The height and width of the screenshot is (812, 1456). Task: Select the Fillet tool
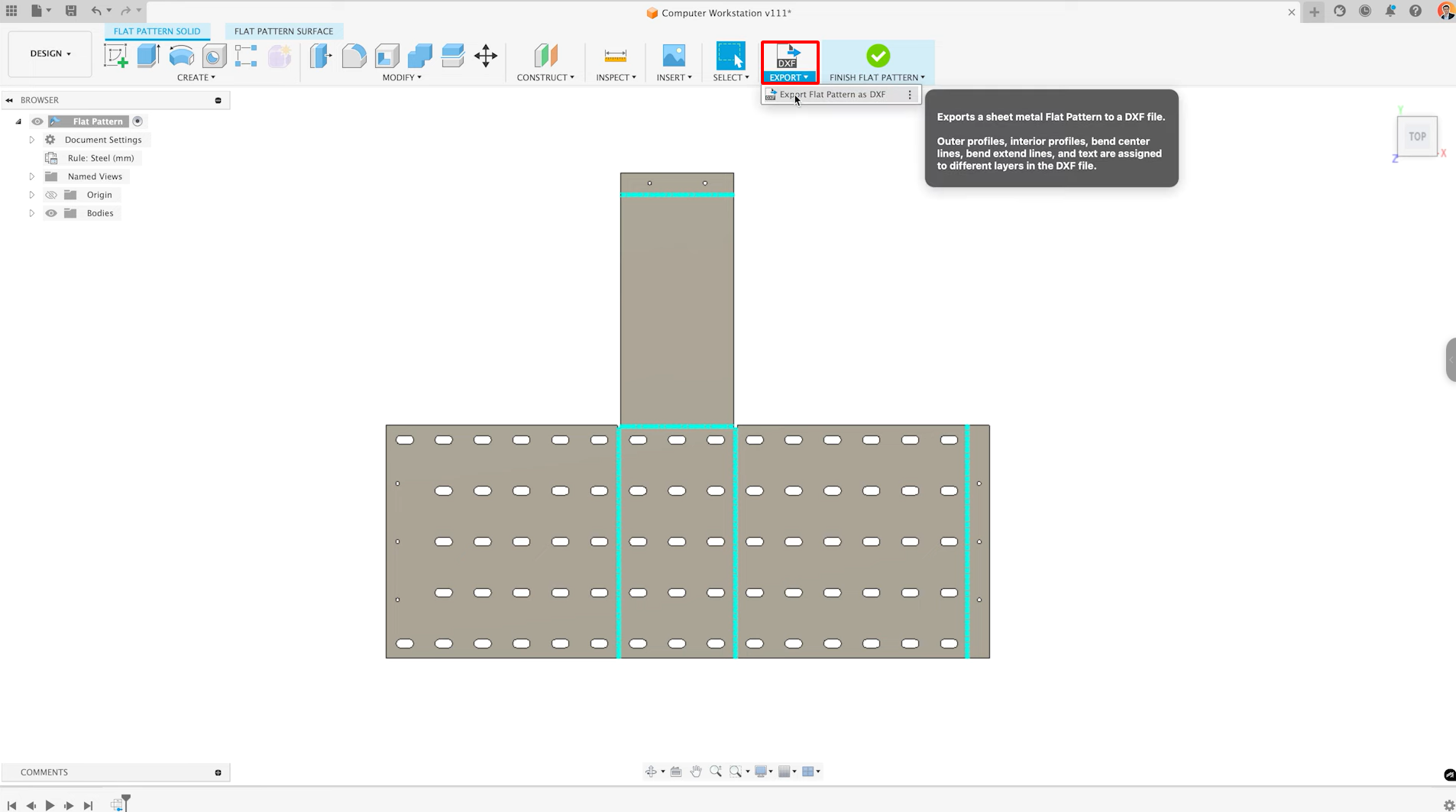tap(354, 56)
